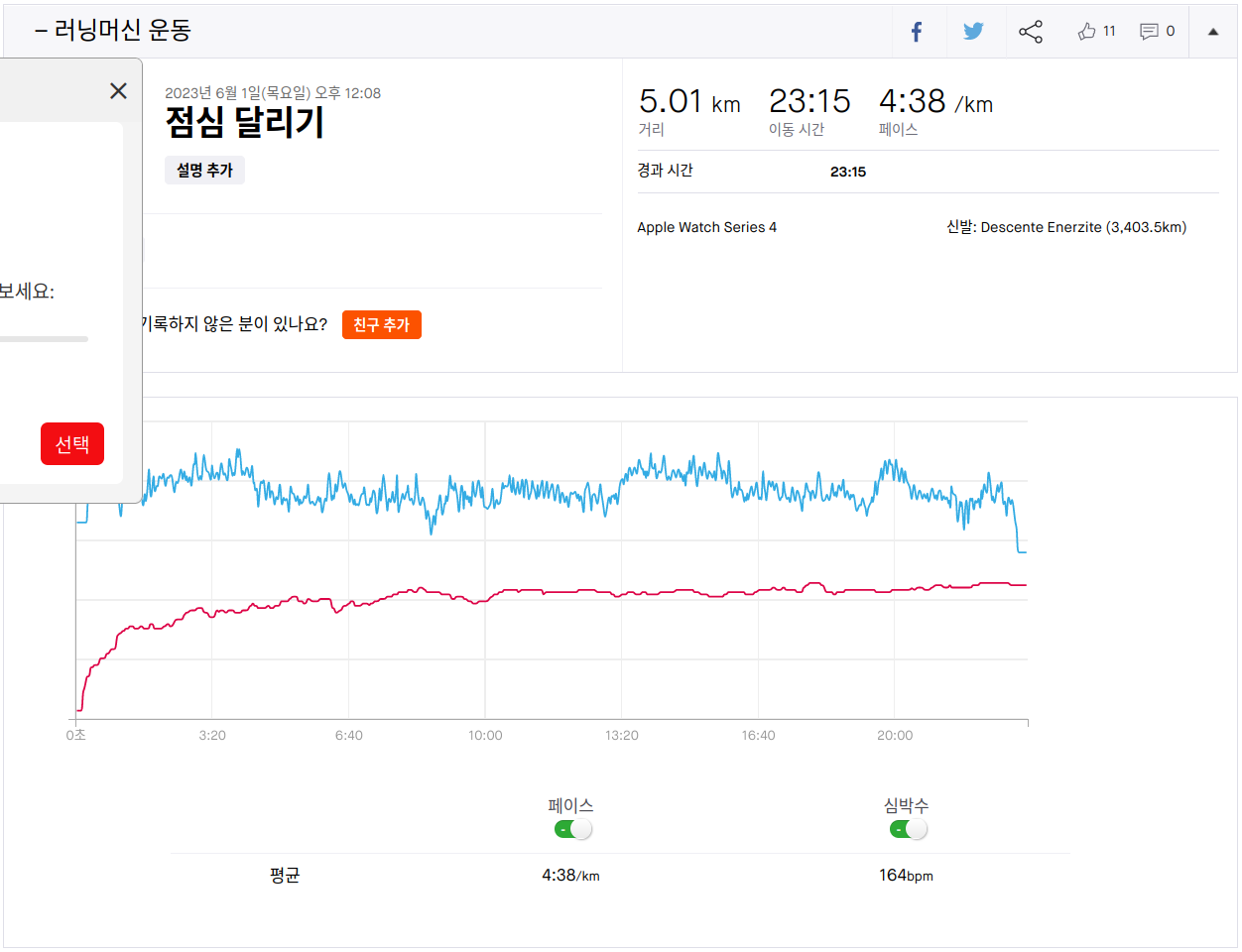
Task: Click the blue pace line on the chart
Action: (x=536, y=488)
